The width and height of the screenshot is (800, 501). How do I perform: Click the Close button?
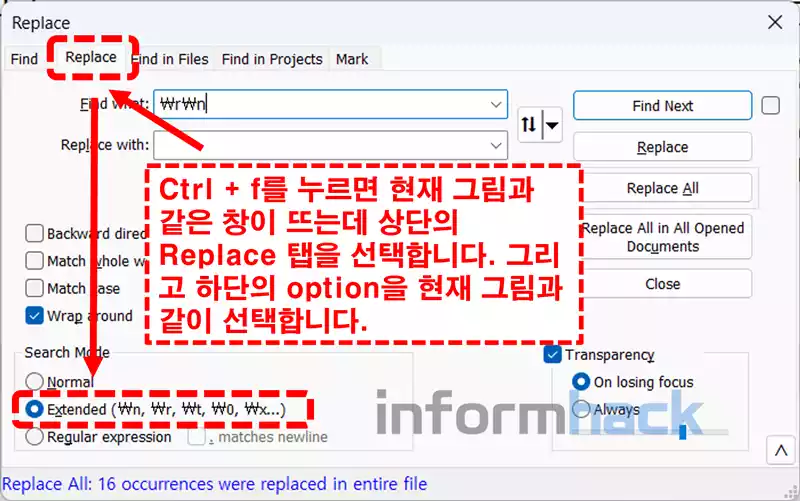point(662,284)
